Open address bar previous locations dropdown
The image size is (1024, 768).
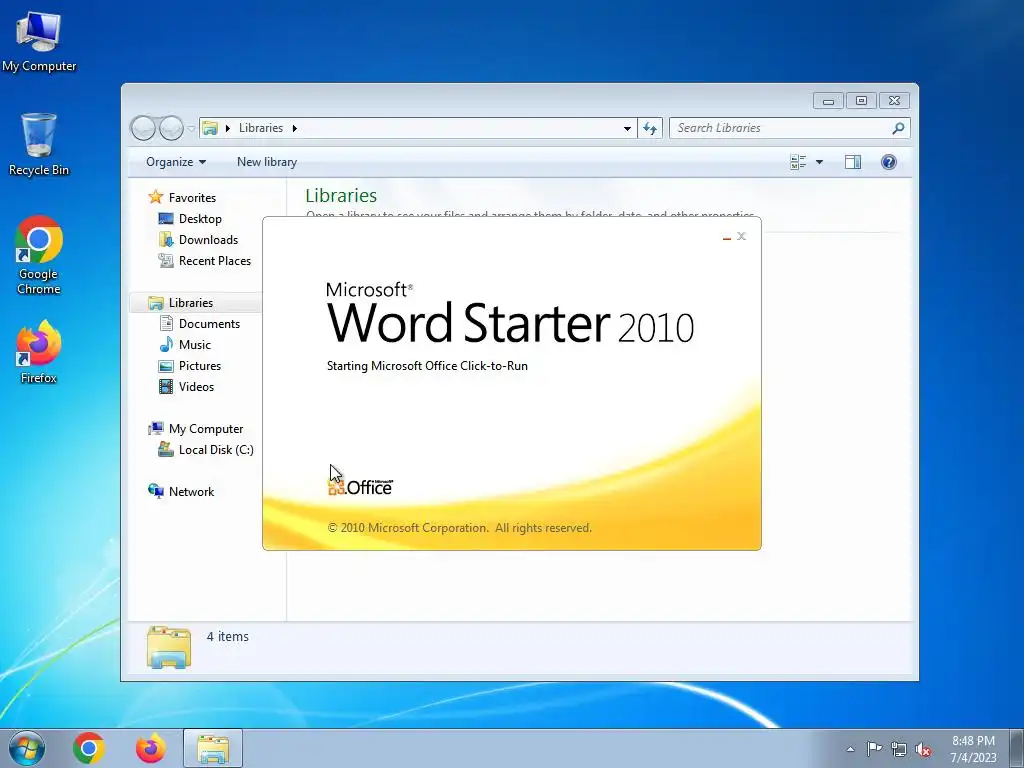(627, 129)
